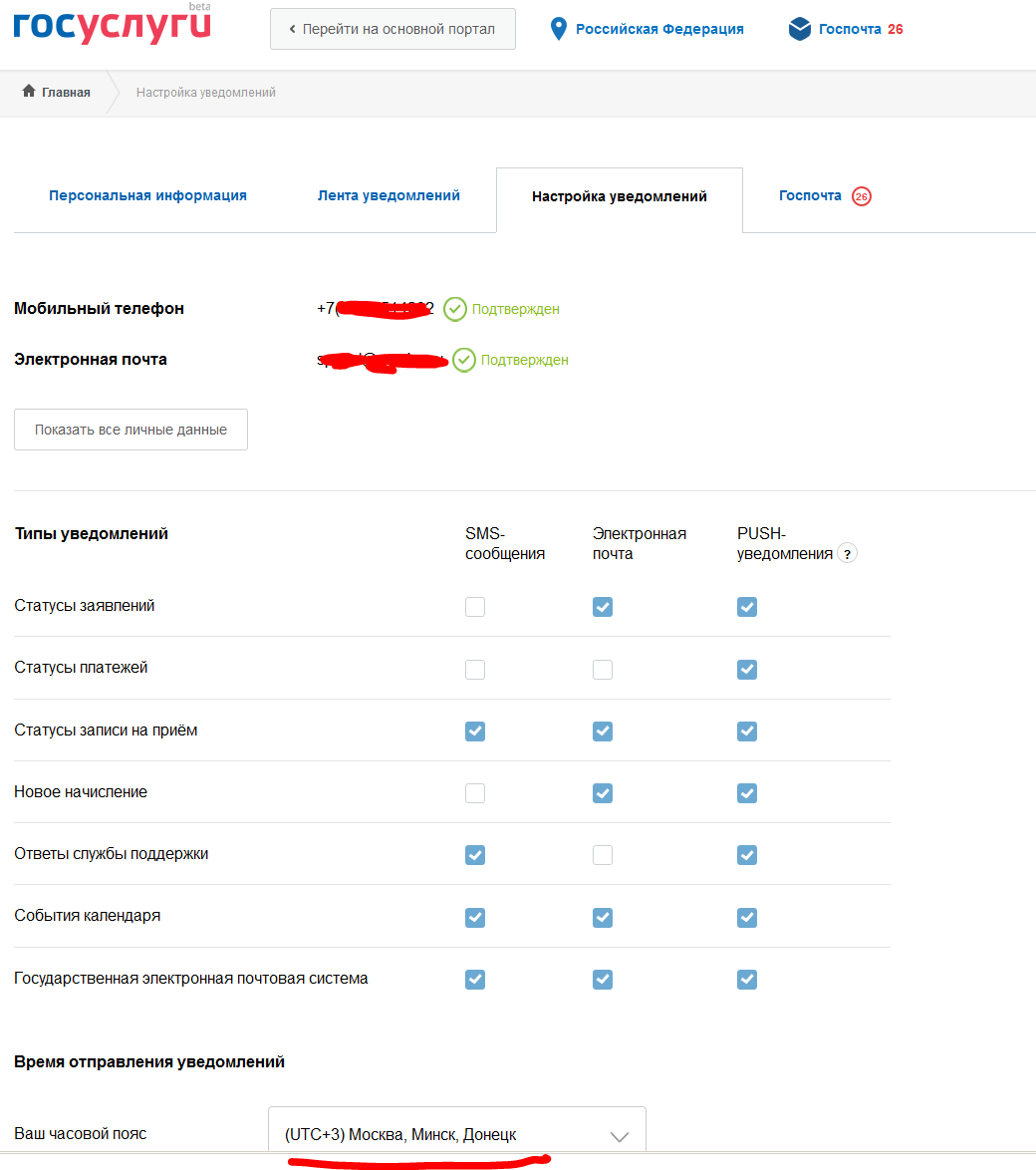
Task: Open the Лента уведомлений tab
Action: (388, 196)
